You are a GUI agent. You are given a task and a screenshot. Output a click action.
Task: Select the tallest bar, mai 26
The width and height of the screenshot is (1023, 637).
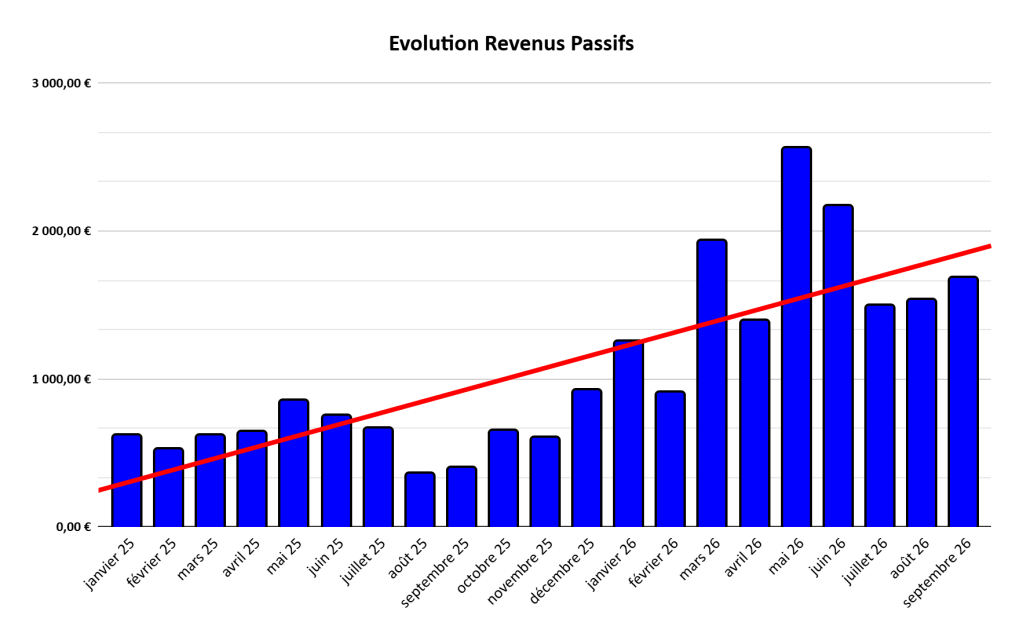[797, 337]
